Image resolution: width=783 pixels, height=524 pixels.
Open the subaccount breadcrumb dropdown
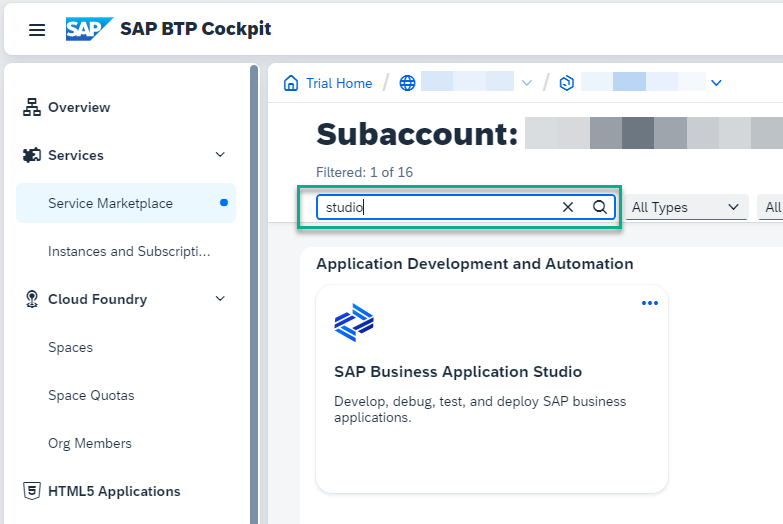(x=717, y=83)
